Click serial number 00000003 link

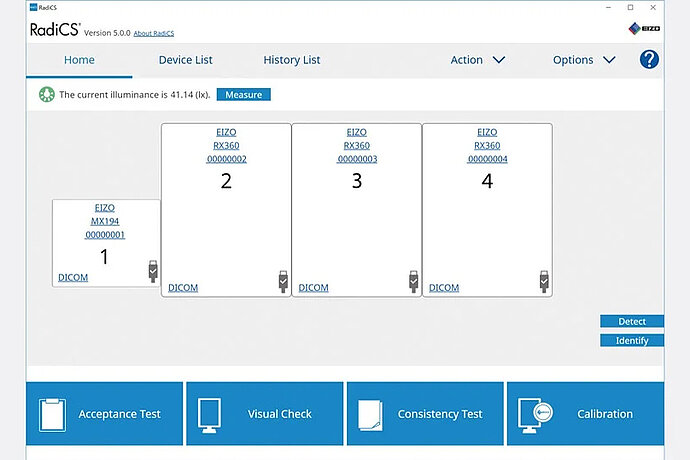tap(357, 159)
